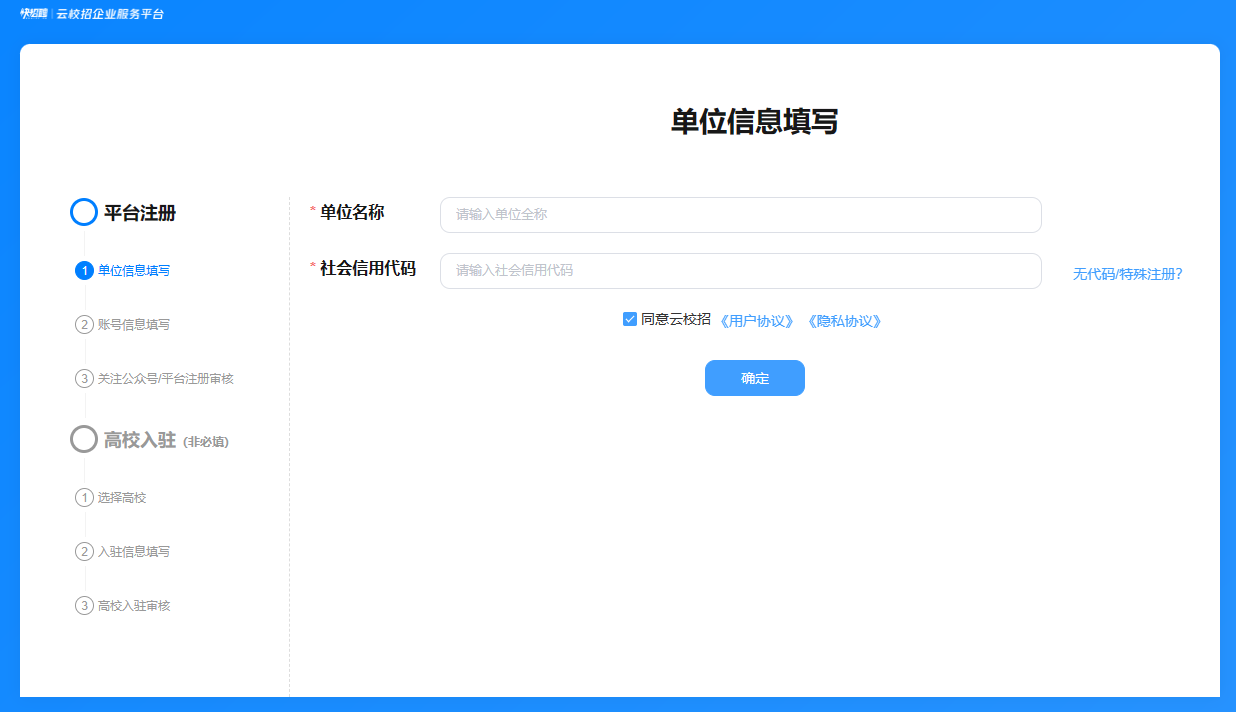Click step 3 icon beside 关注公众号/平台注册审核
This screenshot has width=1236, height=712.
[x=84, y=378]
